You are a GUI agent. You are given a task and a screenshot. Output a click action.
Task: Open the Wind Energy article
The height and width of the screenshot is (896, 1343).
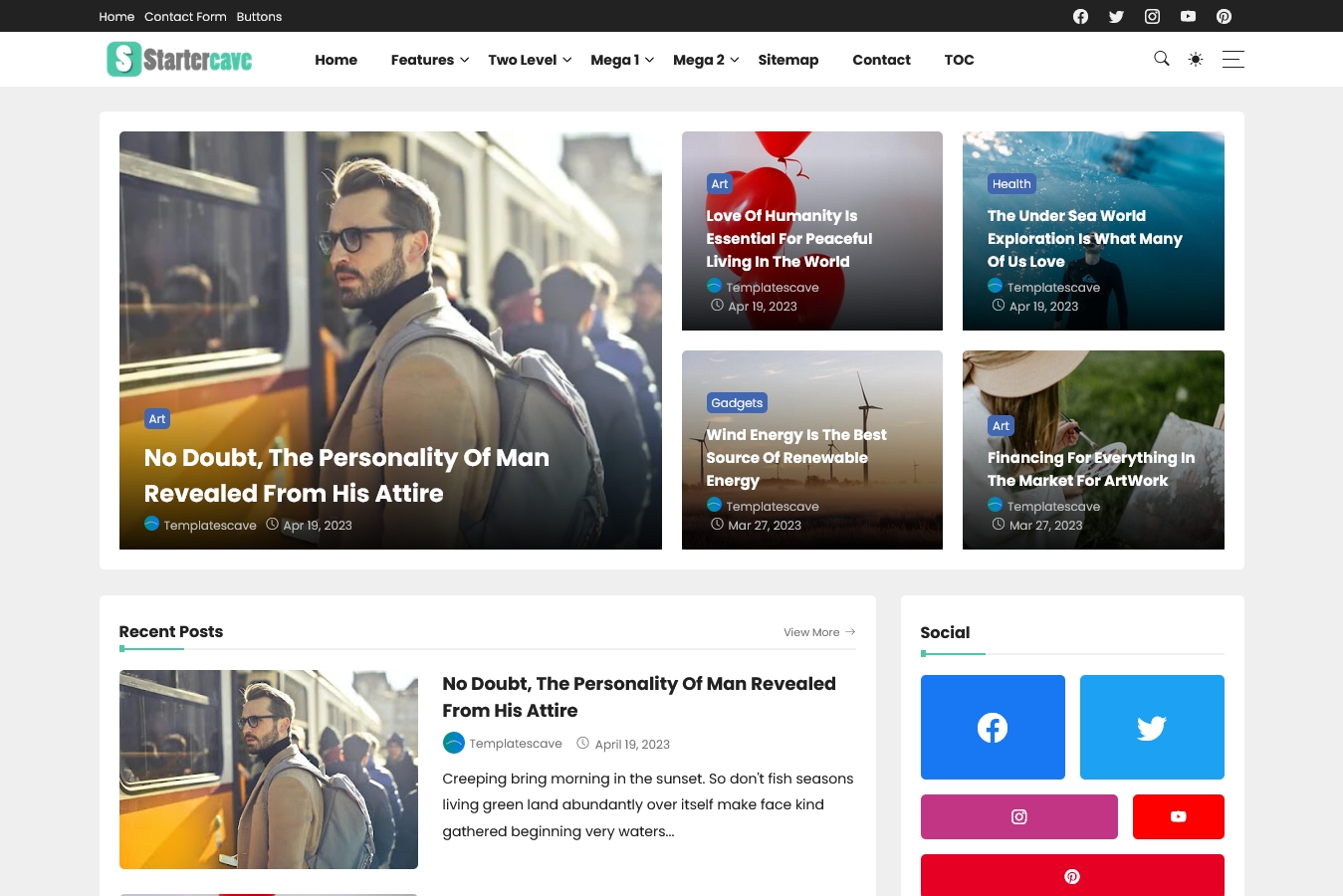795,457
